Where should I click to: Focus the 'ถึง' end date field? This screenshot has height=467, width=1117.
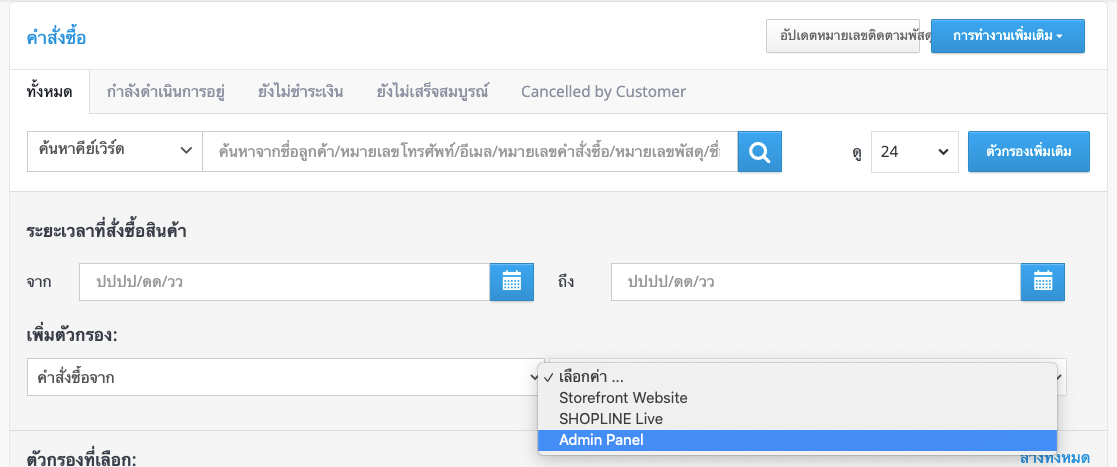(816, 282)
